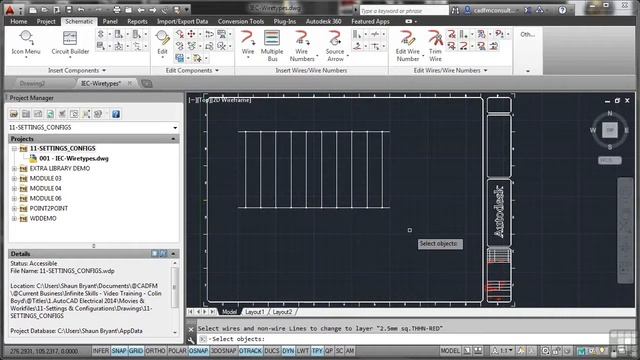This screenshot has height=360, width=640.
Task: Collapse the Projects section header
Action: click(x=173, y=139)
